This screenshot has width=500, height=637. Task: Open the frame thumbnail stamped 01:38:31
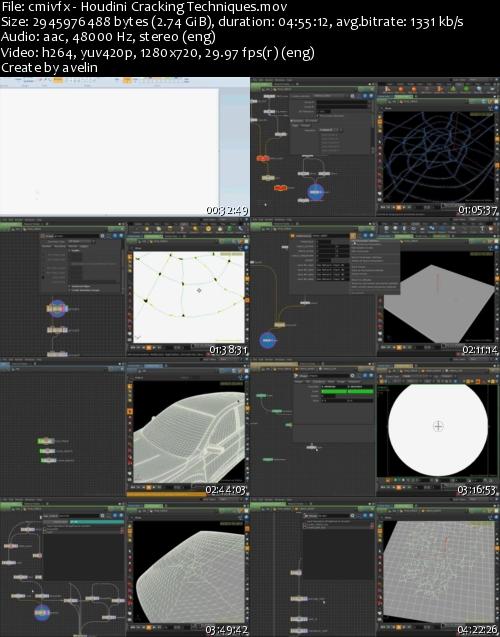pyautogui.click(x=125, y=287)
